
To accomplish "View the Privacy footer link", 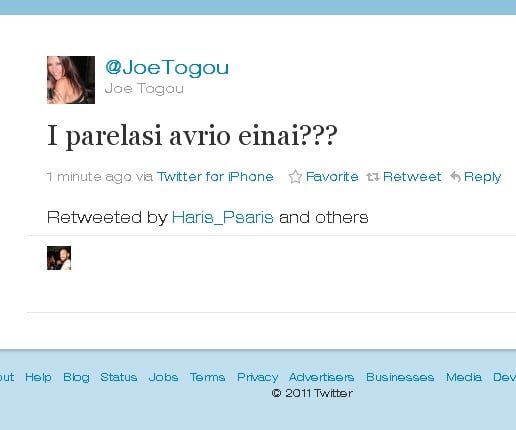I will (257, 377).
